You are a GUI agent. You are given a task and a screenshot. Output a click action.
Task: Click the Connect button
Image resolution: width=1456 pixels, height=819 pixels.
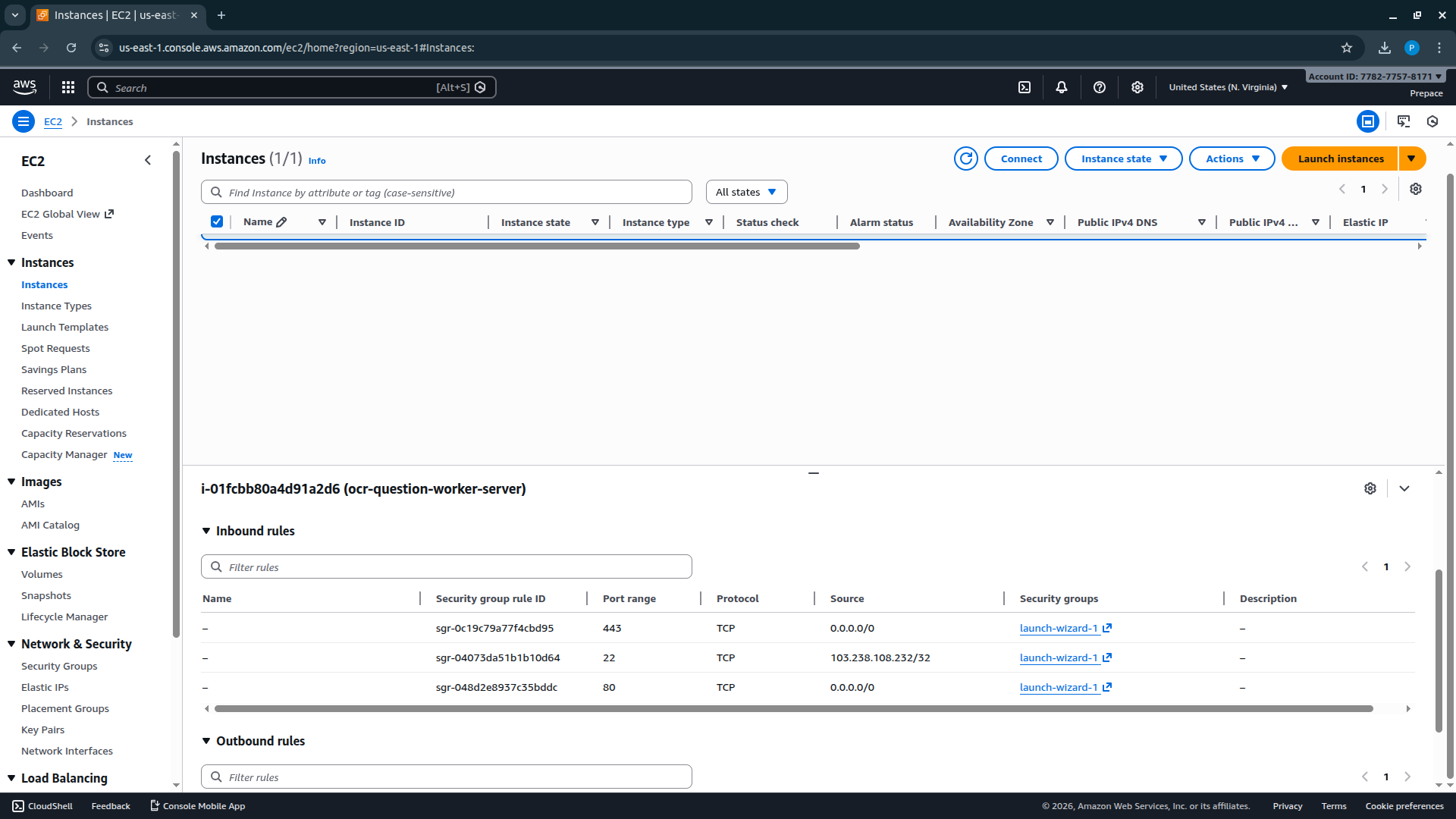(1021, 158)
